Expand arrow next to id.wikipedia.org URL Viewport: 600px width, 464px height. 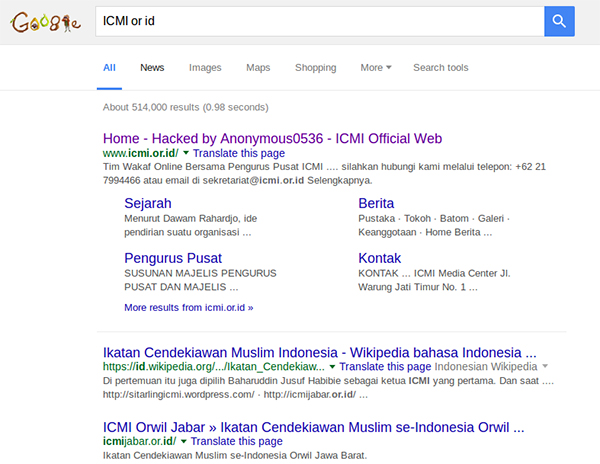(x=332, y=366)
